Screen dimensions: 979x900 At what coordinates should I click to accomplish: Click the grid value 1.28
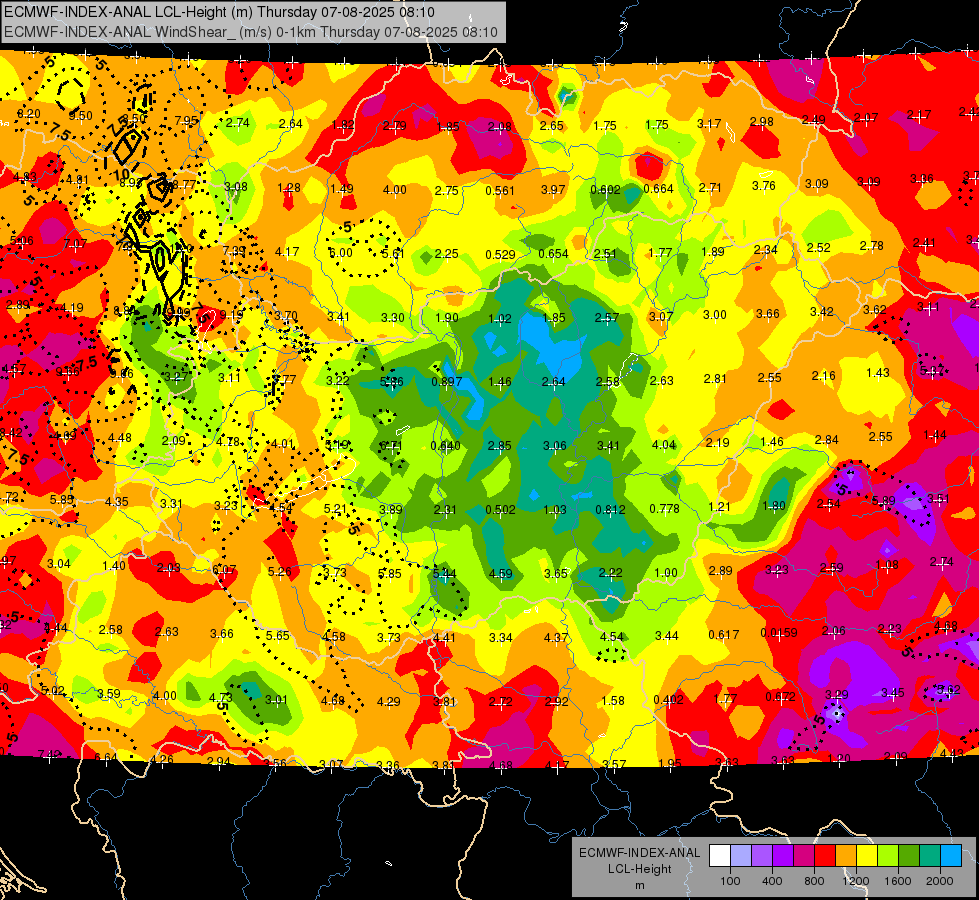289,188
